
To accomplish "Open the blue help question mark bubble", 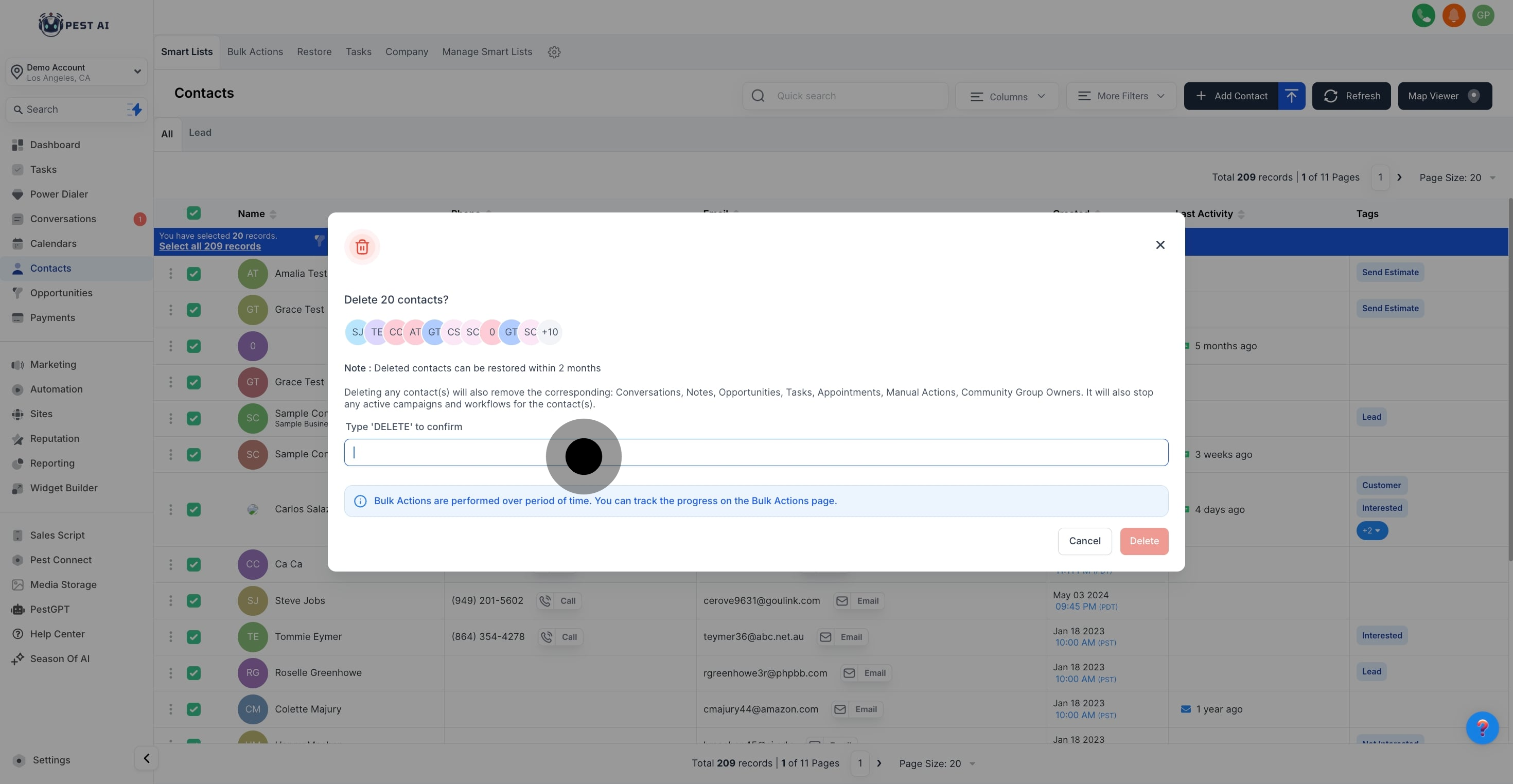I will coord(1482,727).
